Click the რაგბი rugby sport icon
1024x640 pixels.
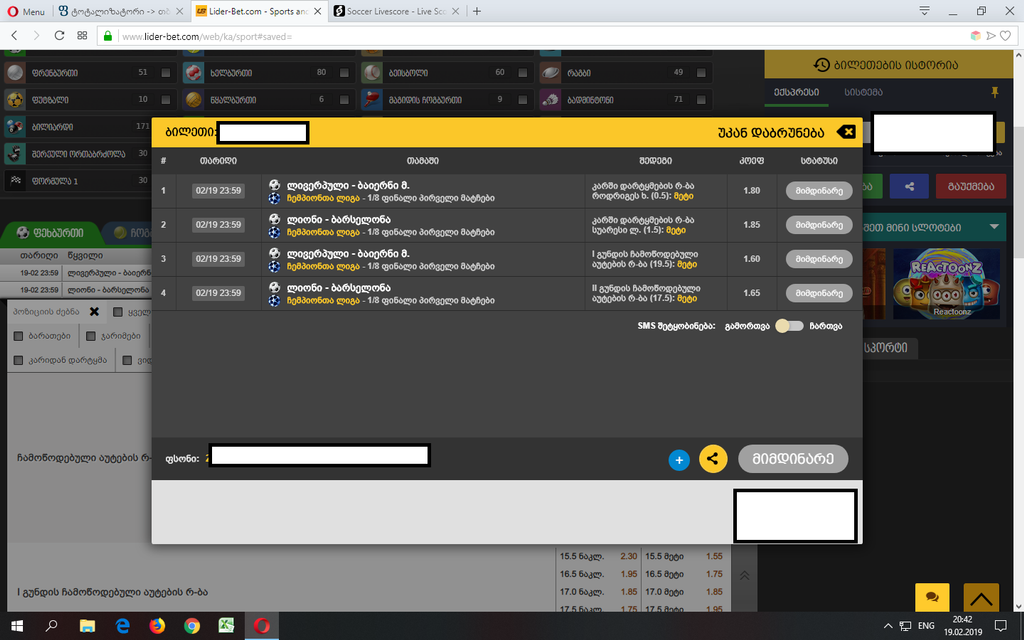pos(551,72)
